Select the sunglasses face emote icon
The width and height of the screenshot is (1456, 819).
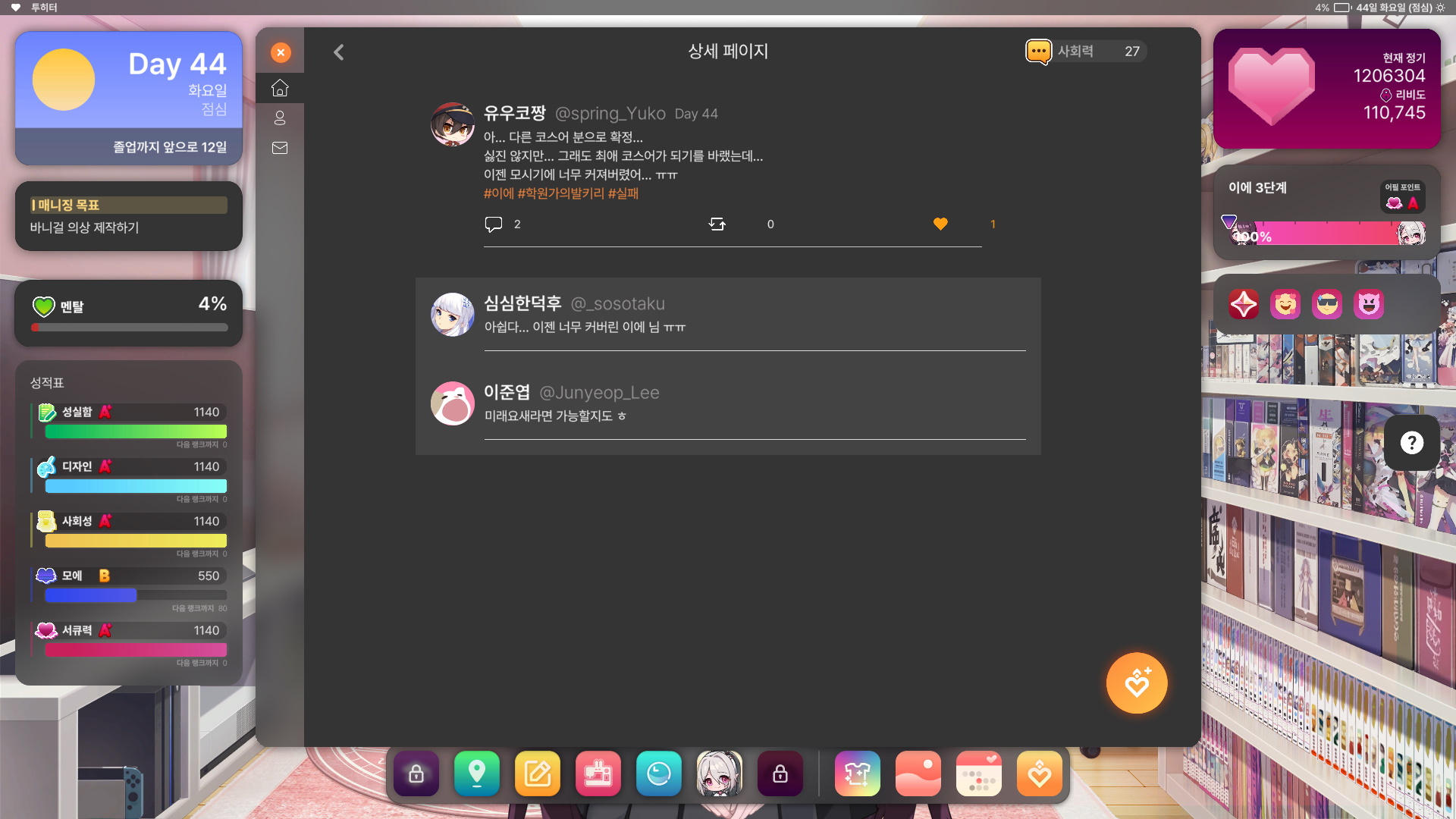click(1327, 304)
